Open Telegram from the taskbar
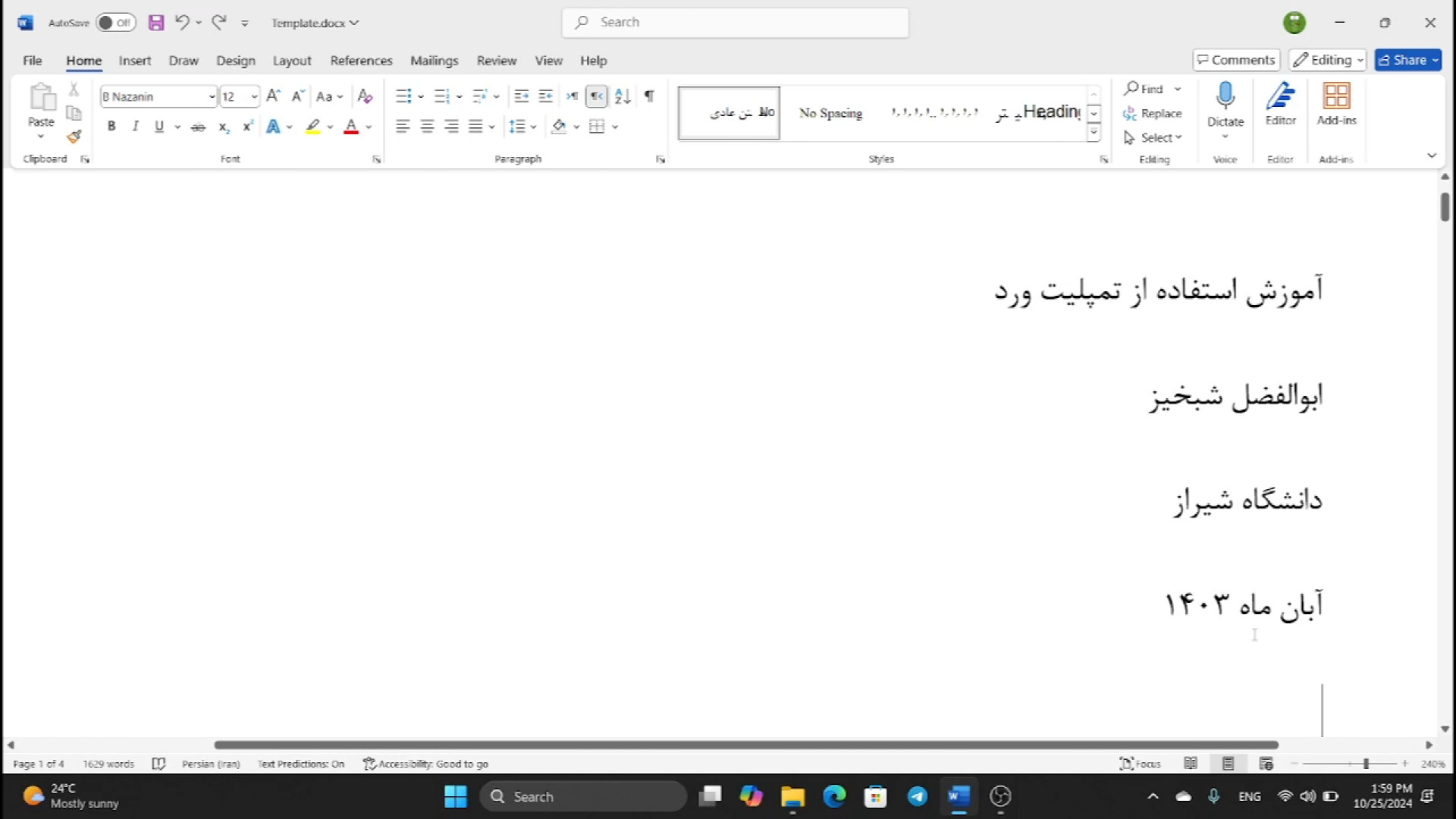The width and height of the screenshot is (1456, 819). coord(917,796)
